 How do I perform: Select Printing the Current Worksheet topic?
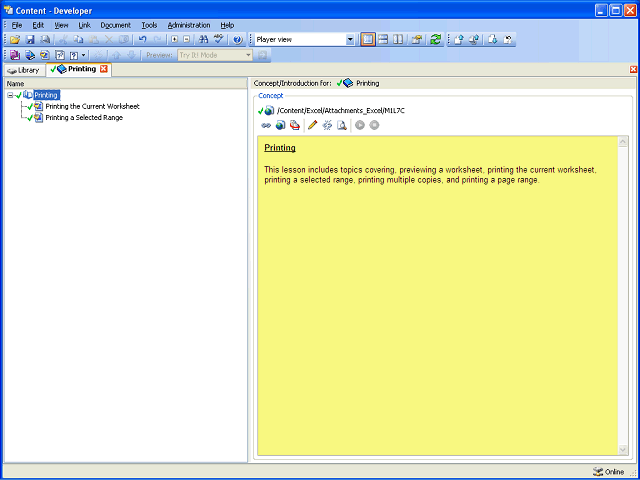point(92,106)
